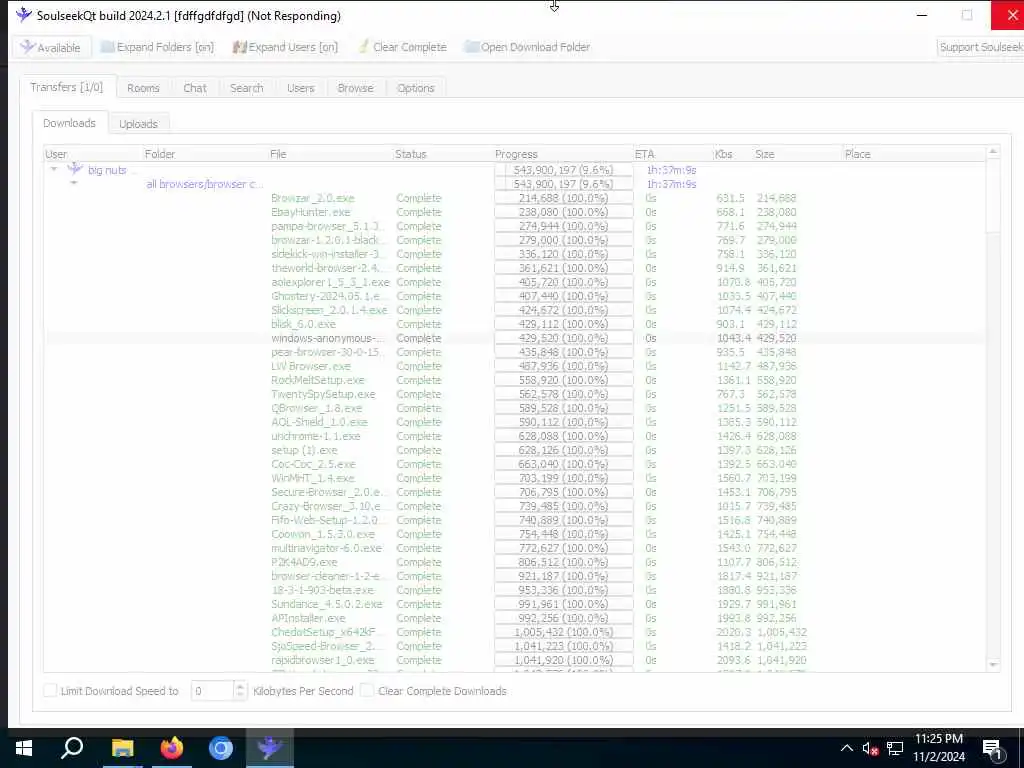Image resolution: width=1024 pixels, height=768 pixels.
Task: Click the Clear Complete broom icon
Action: (x=364, y=46)
